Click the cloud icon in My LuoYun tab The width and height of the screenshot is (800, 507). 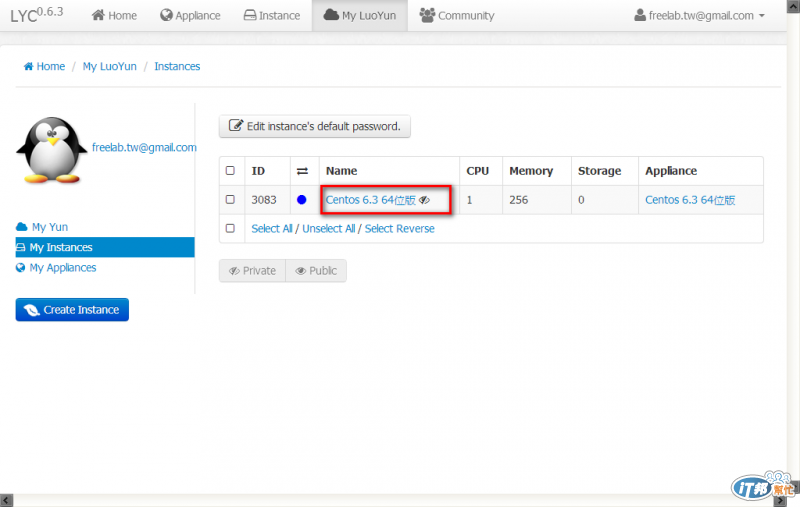click(x=331, y=15)
